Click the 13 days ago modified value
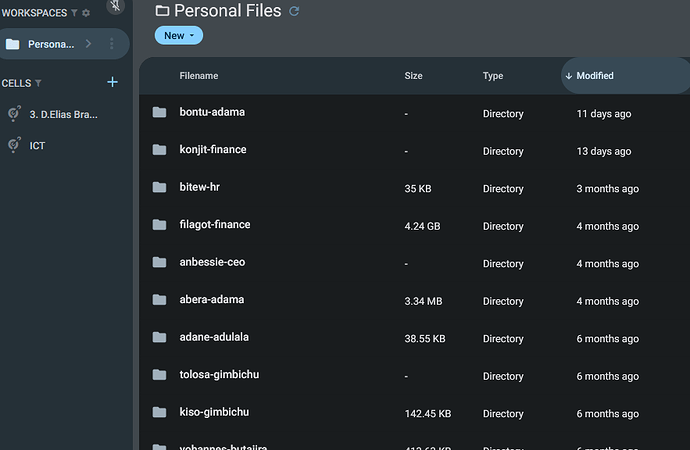The height and width of the screenshot is (450, 690). coord(604,151)
